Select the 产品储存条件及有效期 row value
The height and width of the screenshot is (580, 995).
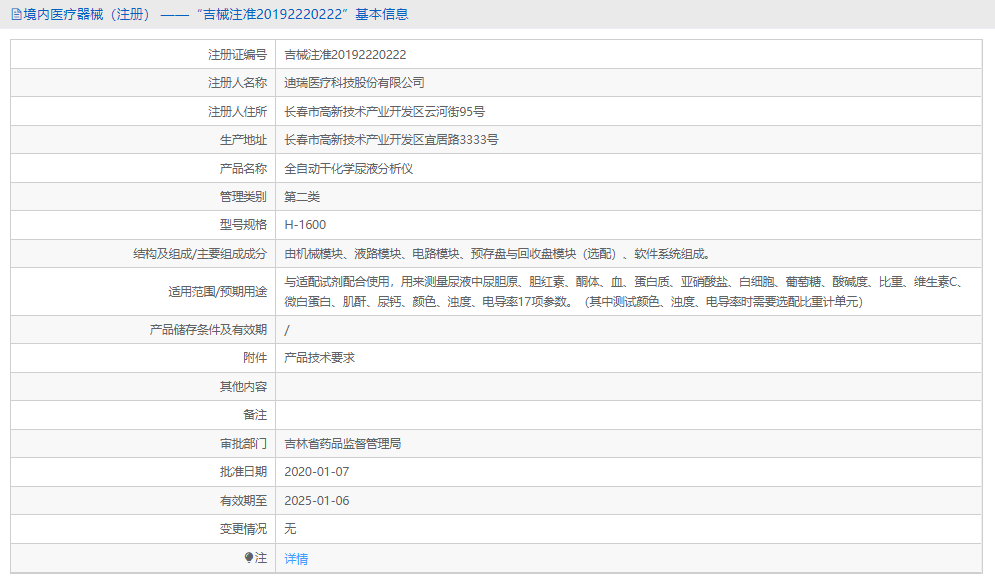pyautogui.click(x=288, y=329)
